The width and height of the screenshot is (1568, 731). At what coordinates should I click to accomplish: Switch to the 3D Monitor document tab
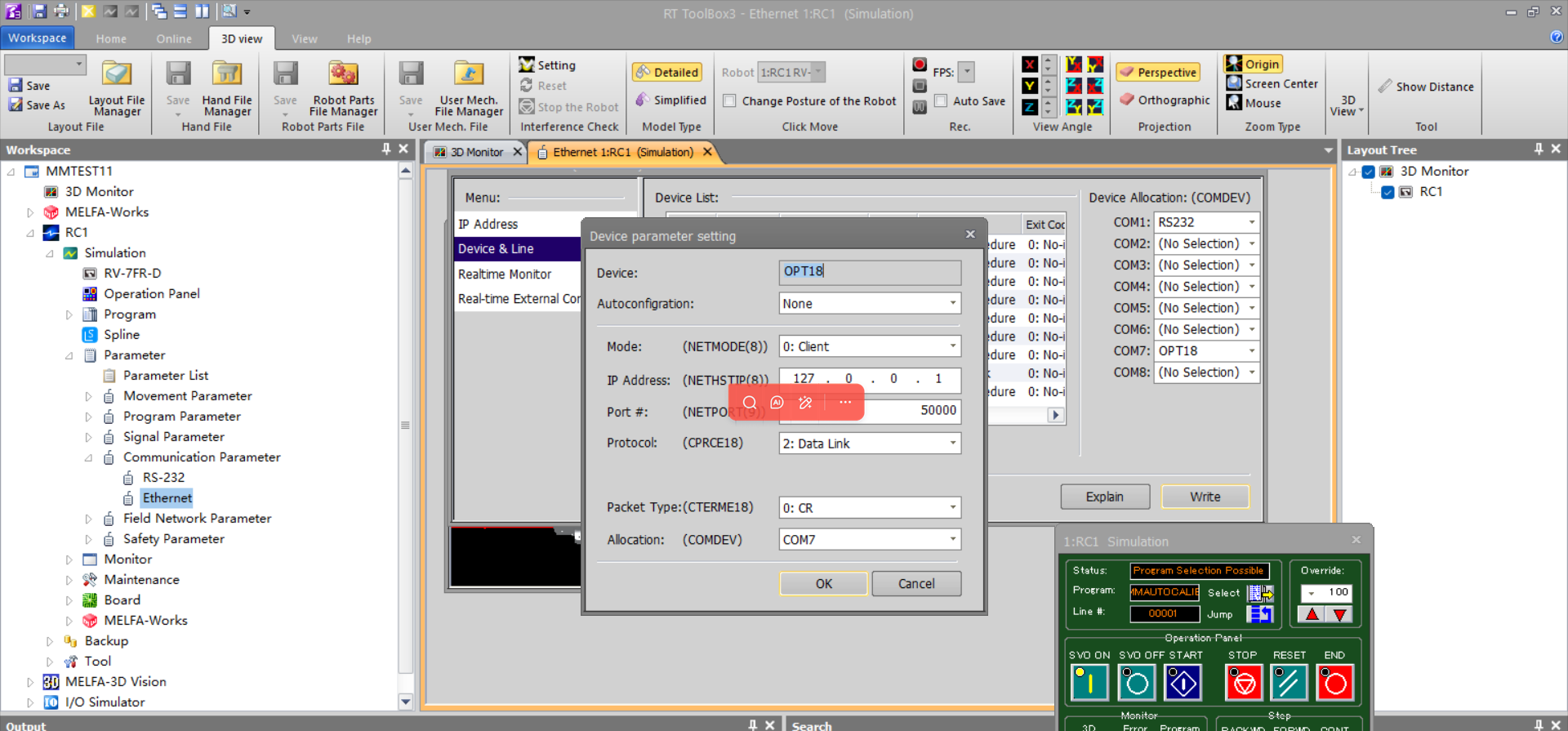pos(476,152)
